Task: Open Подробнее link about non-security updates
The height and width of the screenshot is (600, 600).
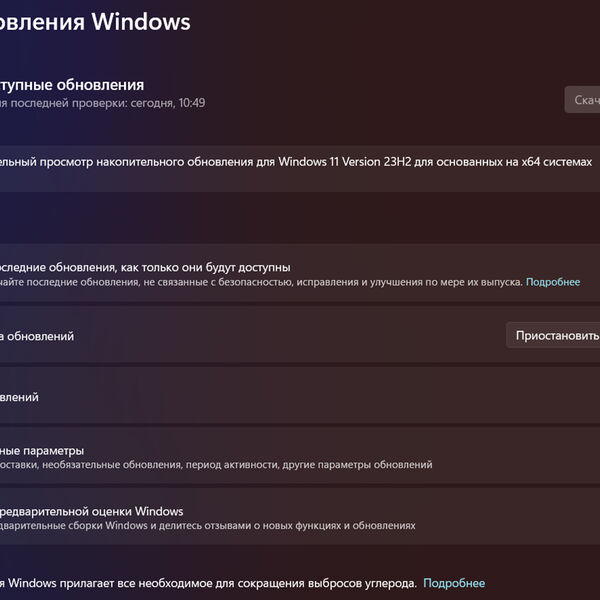Action: 553,282
